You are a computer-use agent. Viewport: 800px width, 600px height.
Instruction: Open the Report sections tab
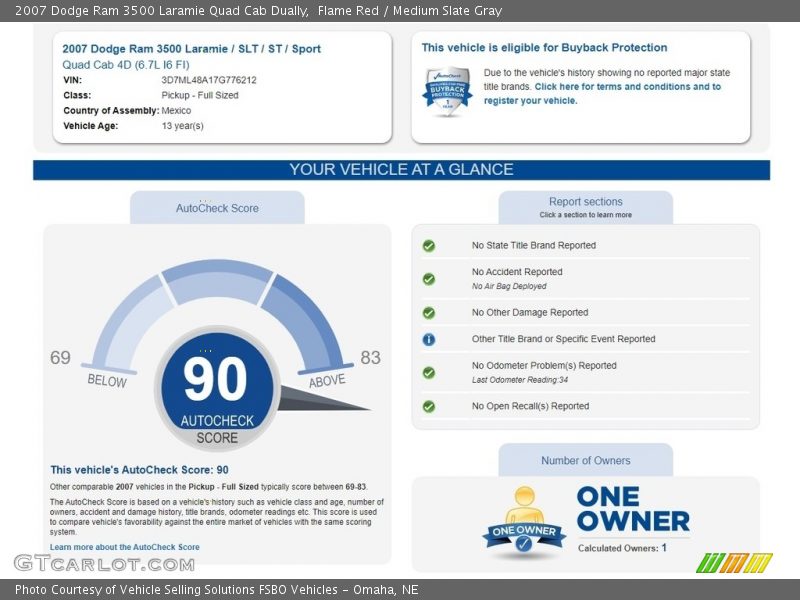585,207
